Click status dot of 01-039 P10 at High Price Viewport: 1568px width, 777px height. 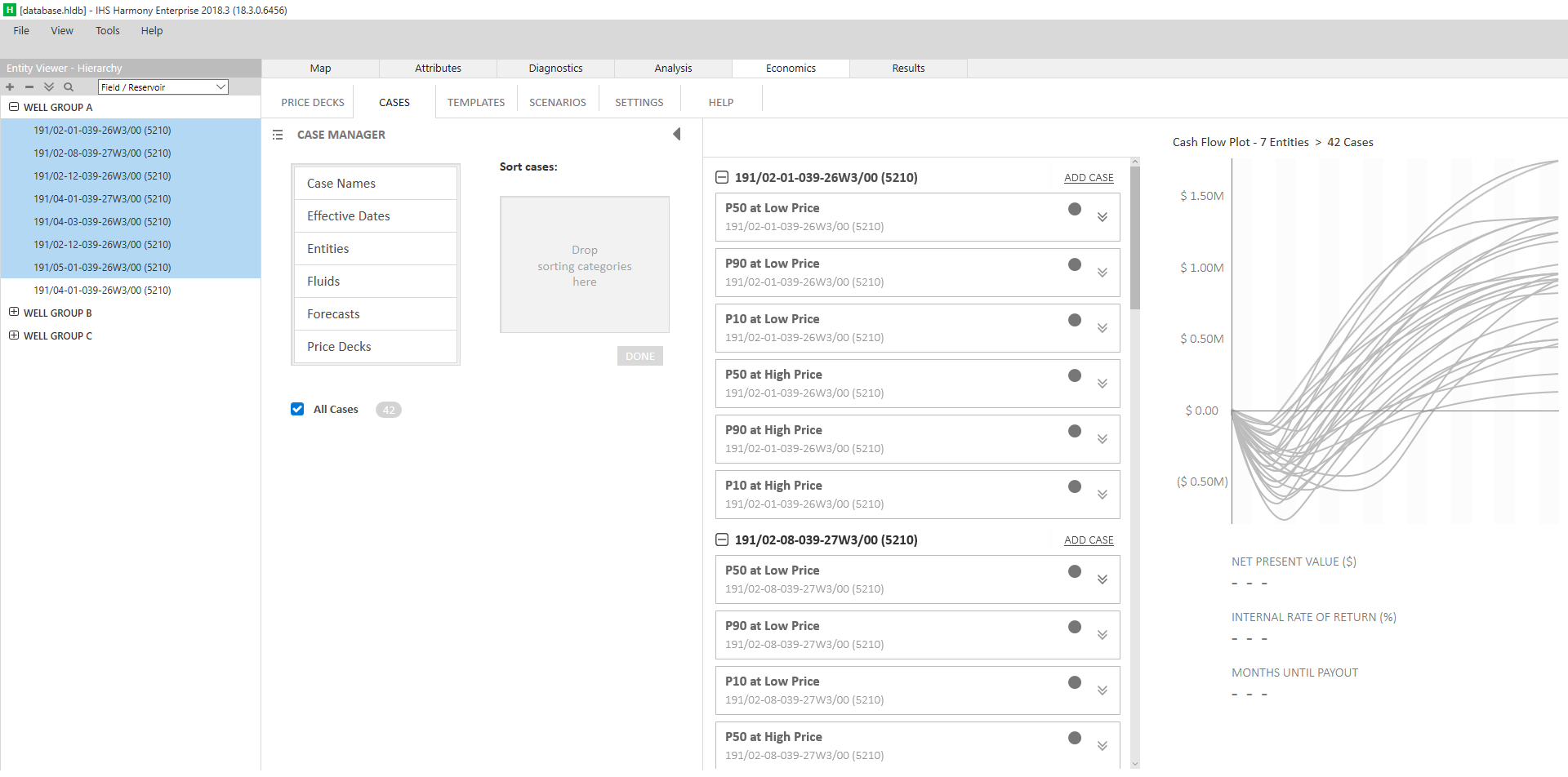[1075, 486]
